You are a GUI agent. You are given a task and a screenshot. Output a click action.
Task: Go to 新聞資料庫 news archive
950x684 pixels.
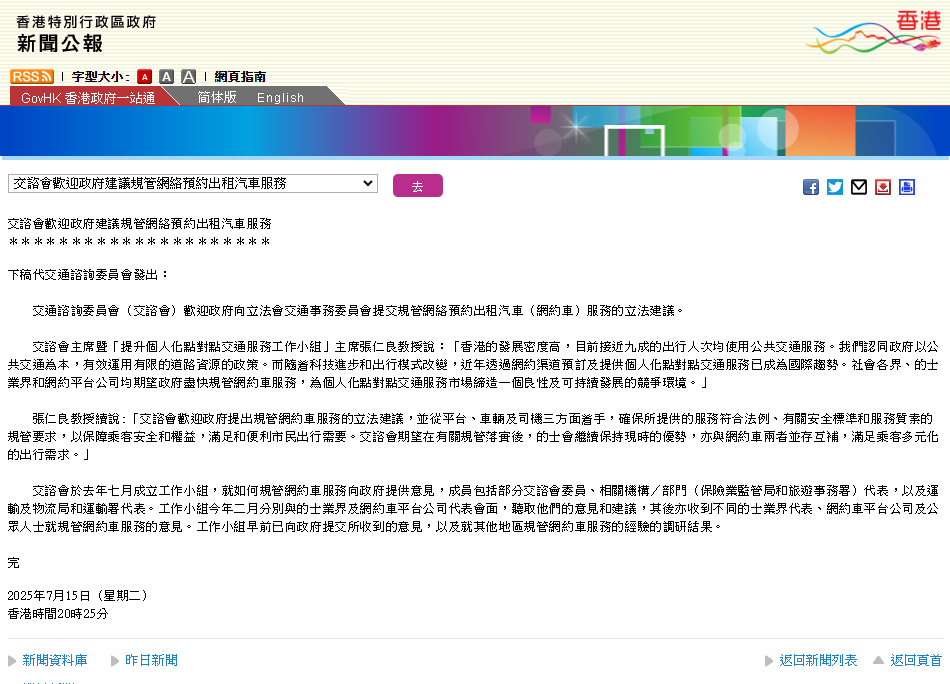tap(54, 660)
